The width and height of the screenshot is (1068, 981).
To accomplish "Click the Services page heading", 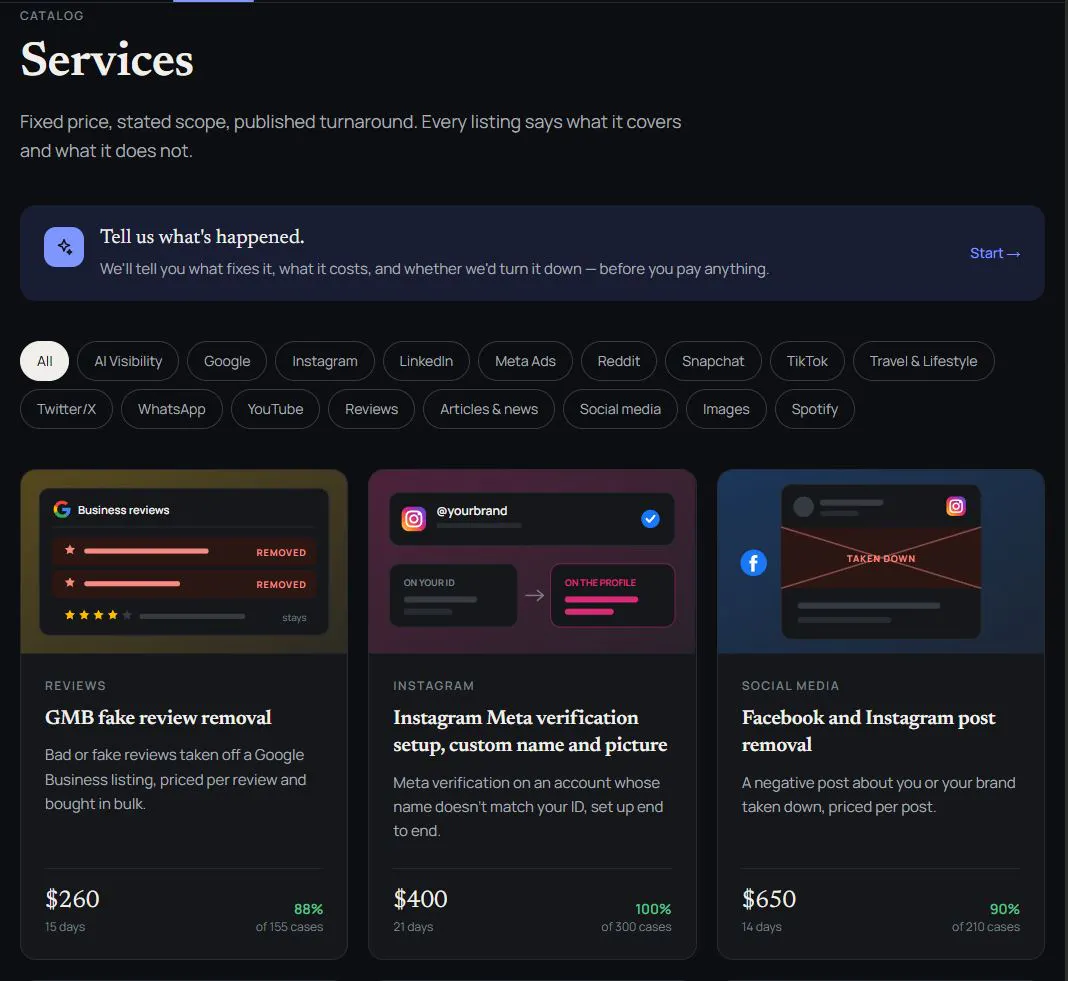I will [107, 59].
